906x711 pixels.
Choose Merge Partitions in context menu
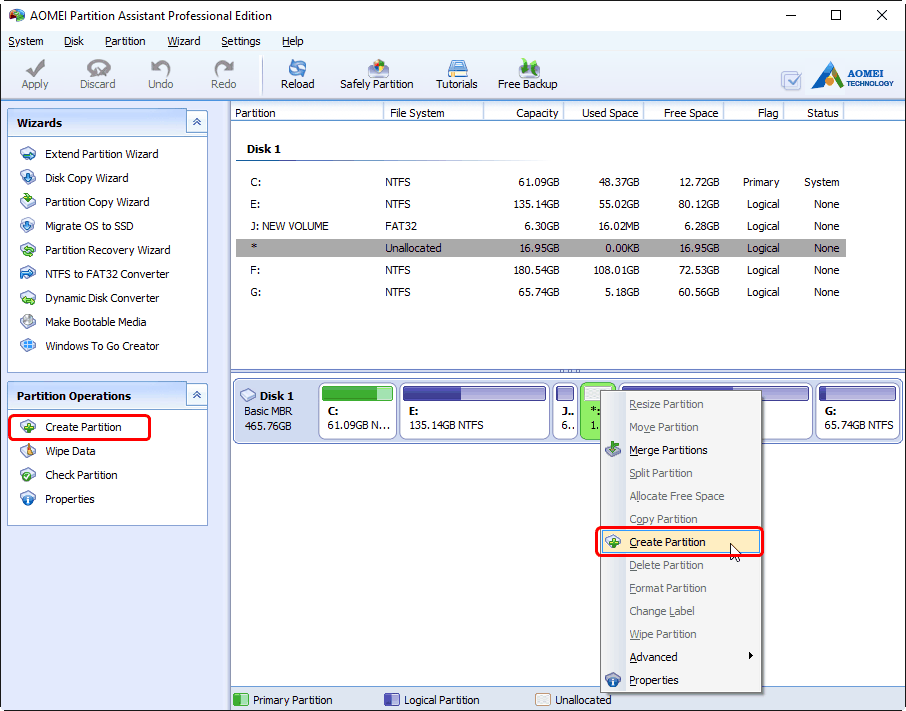point(680,450)
